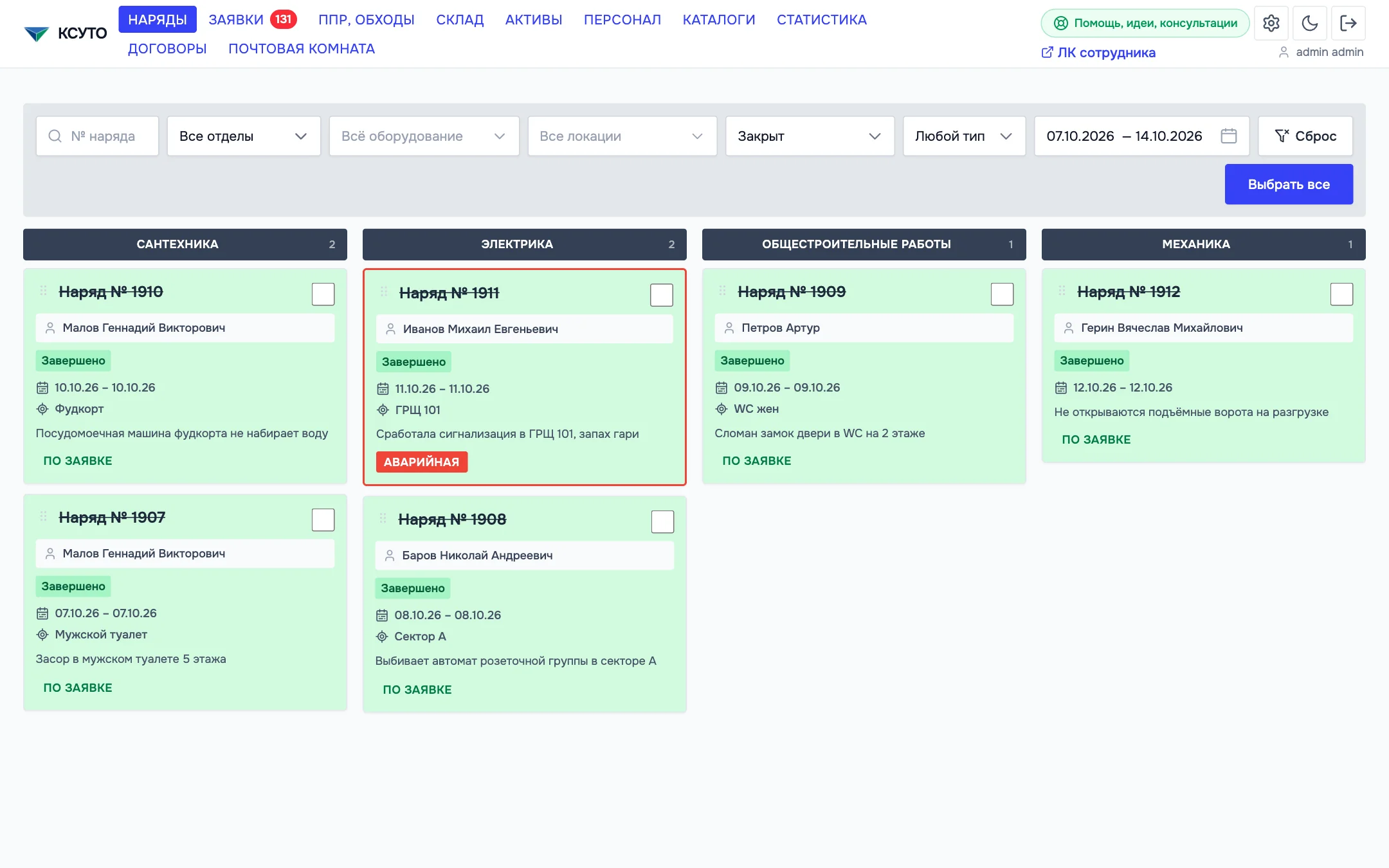Open the Все отделы dropdown
Image resolution: width=1389 pixels, height=868 pixels.
244,136
